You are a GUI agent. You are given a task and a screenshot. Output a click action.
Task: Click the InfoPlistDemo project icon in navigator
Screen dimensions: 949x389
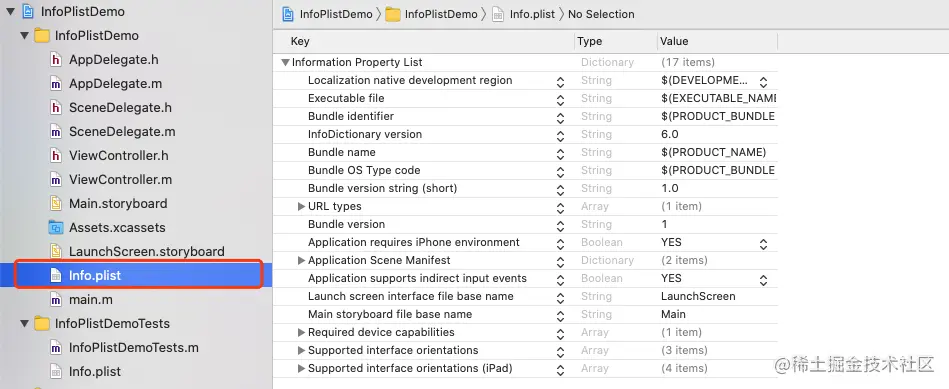(x=28, y=11)
